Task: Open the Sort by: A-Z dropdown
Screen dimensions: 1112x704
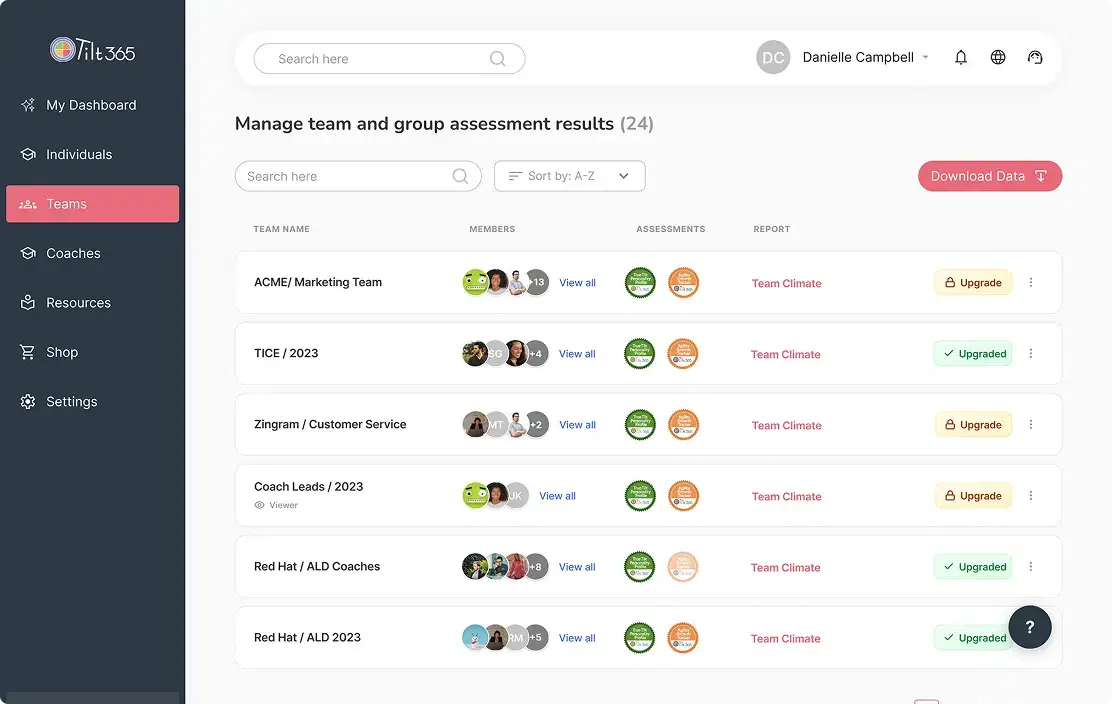Action: (569, 176)
